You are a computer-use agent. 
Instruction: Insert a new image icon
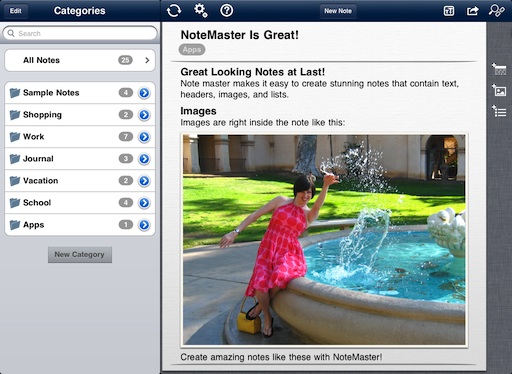[499, 90]
